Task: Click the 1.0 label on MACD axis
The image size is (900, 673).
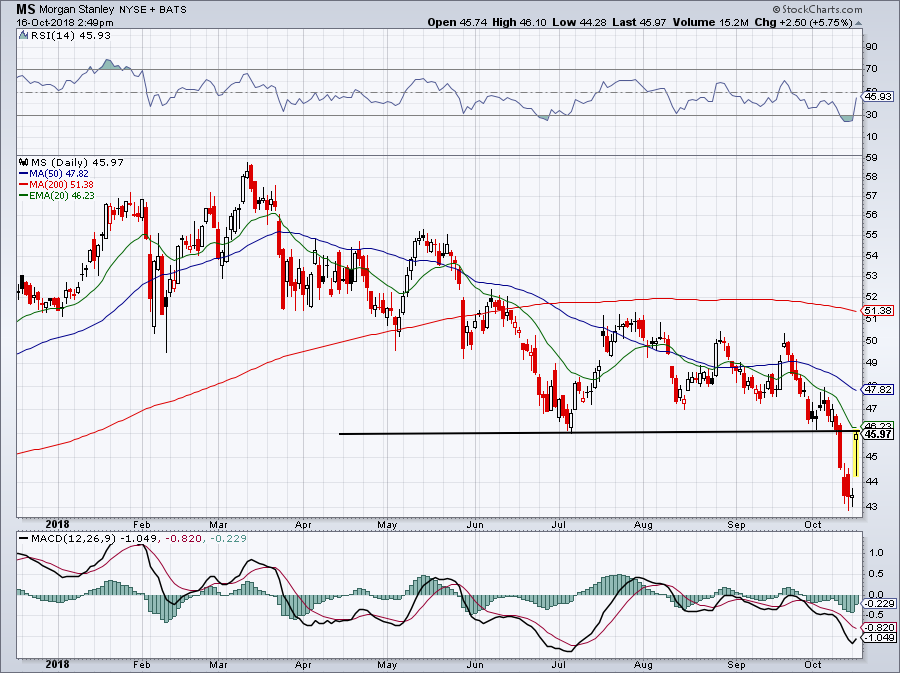Action: [x=876, y=553]
